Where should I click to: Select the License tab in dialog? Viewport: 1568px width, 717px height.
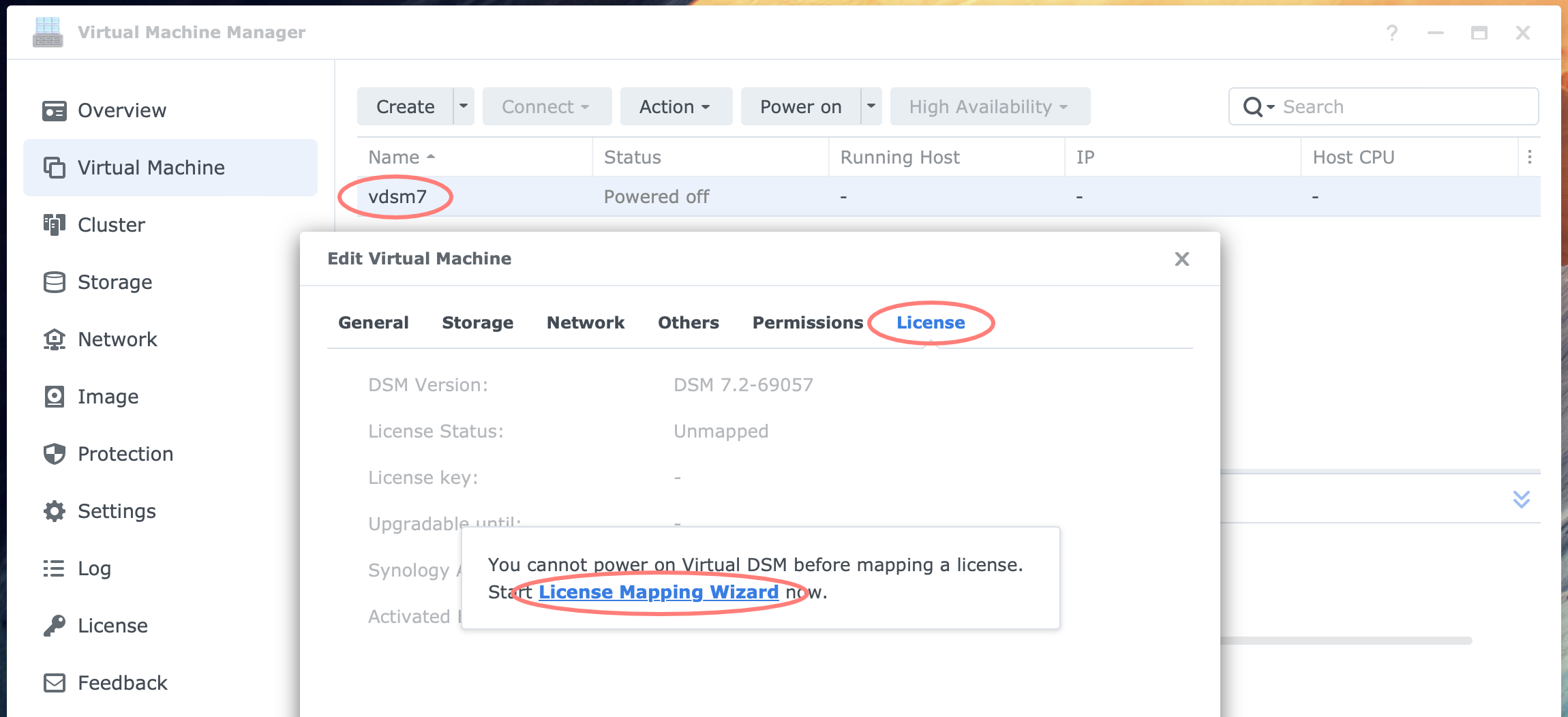click(x=931, y=322)
